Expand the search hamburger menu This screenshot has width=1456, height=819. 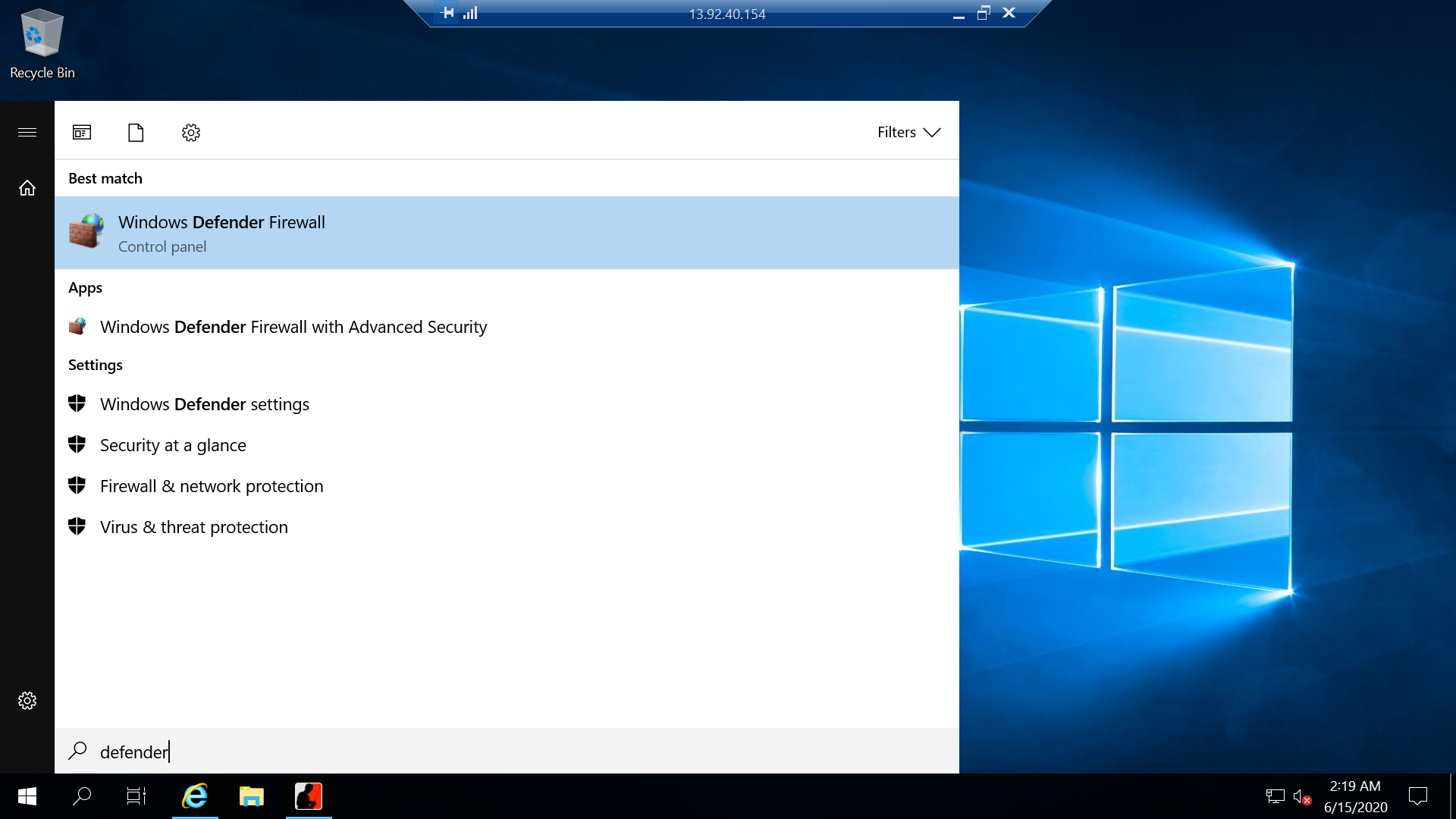point(27,132)
